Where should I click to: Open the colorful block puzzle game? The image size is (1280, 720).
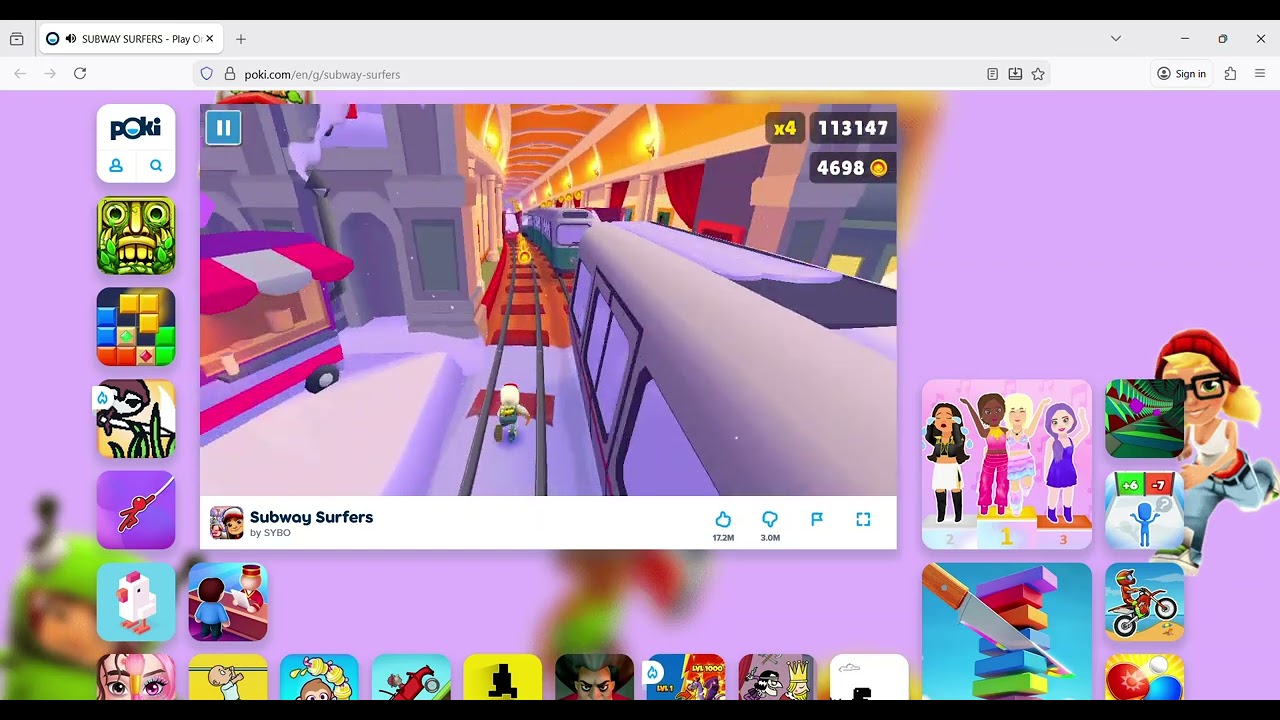136,327
